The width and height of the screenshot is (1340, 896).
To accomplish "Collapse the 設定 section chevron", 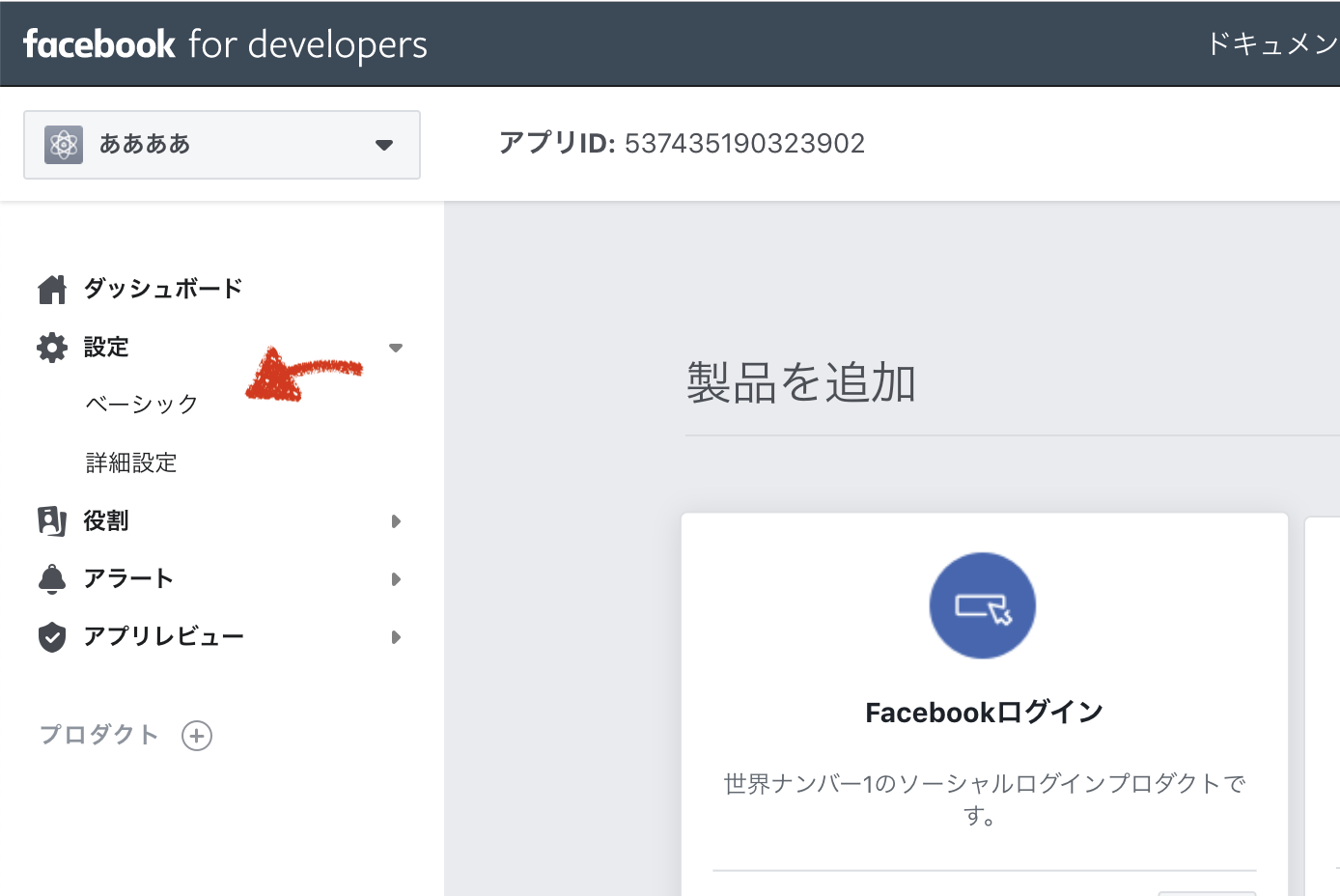I will tap(395, 347).
